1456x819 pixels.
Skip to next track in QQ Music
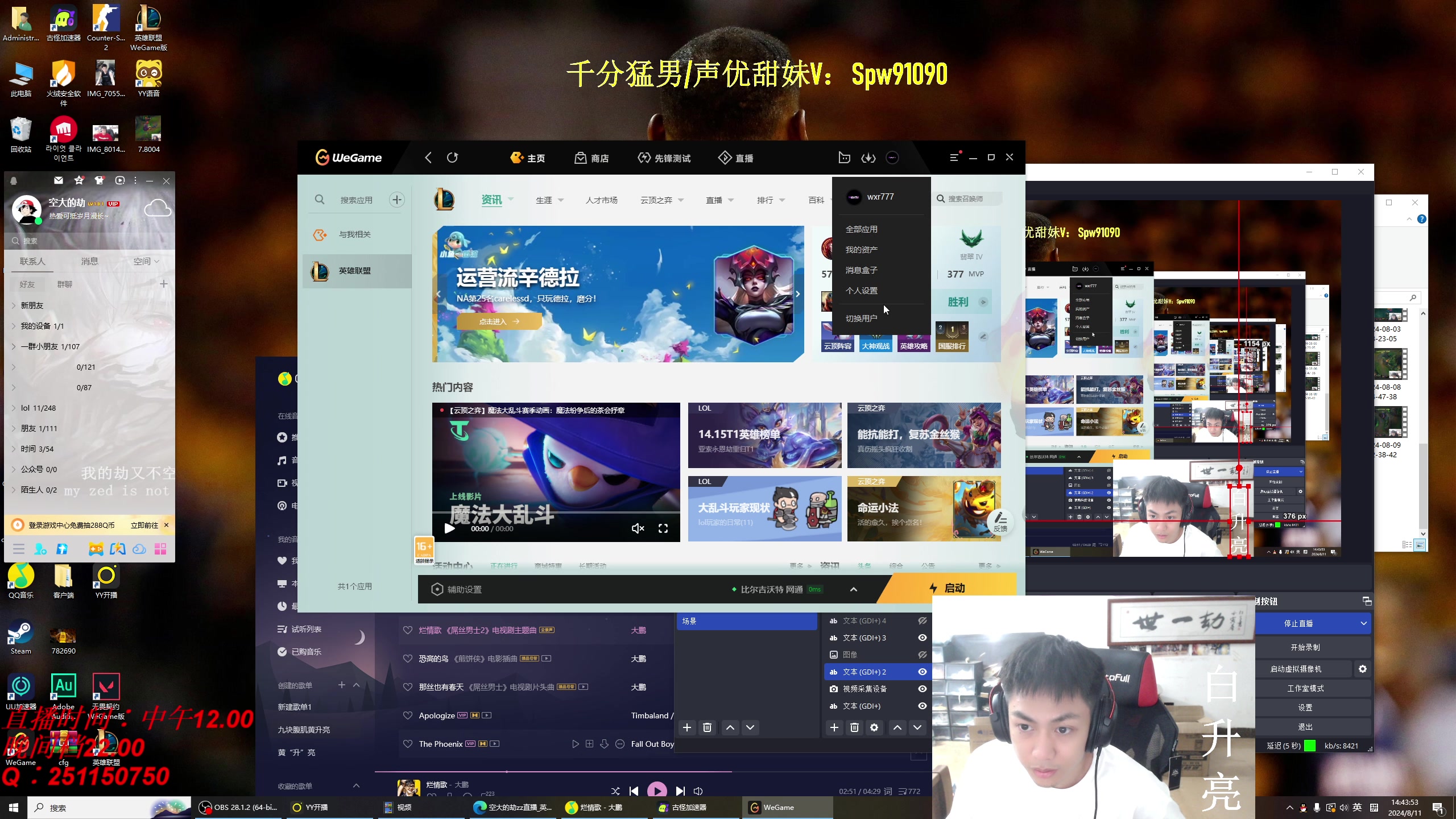680,791
